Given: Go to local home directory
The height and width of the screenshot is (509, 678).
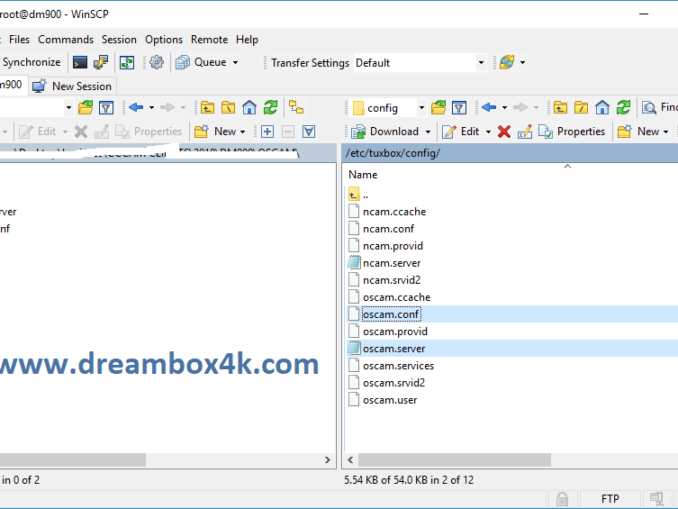Looking at the screenshot, I should pos(249,108).
